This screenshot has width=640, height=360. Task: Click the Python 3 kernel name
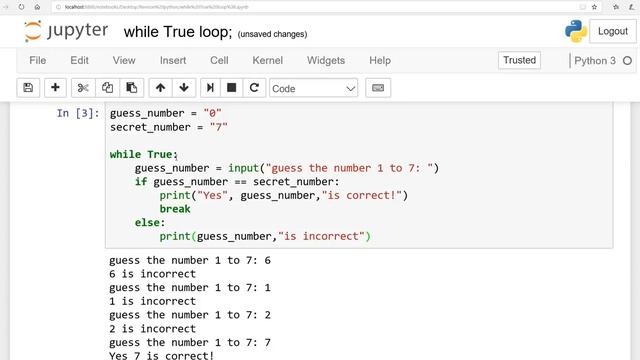595,61
